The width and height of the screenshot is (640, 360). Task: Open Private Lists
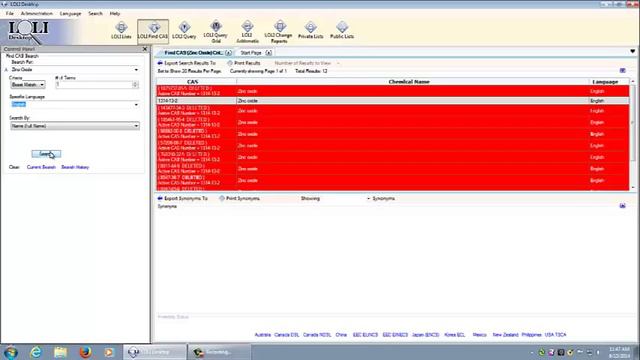(x=311, y=31)
